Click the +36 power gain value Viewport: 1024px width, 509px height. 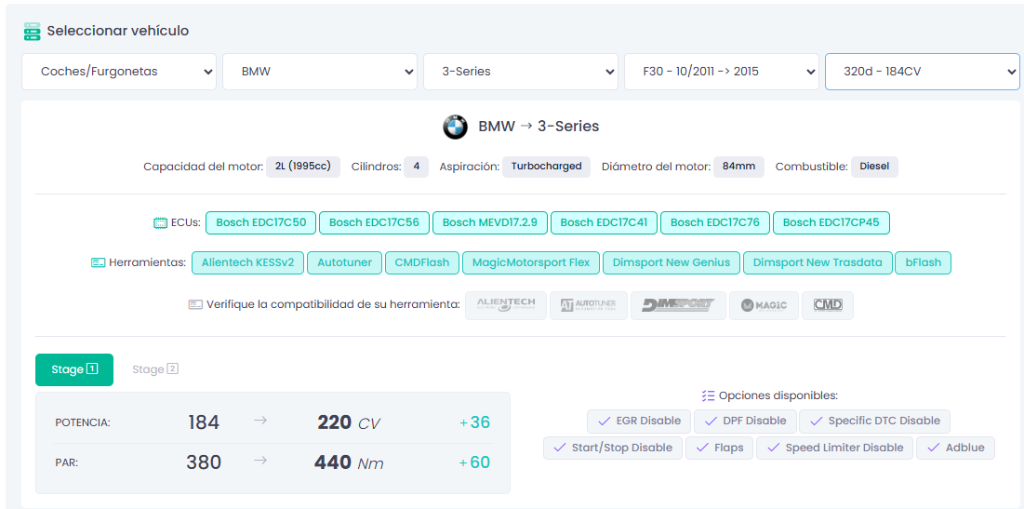474,423
